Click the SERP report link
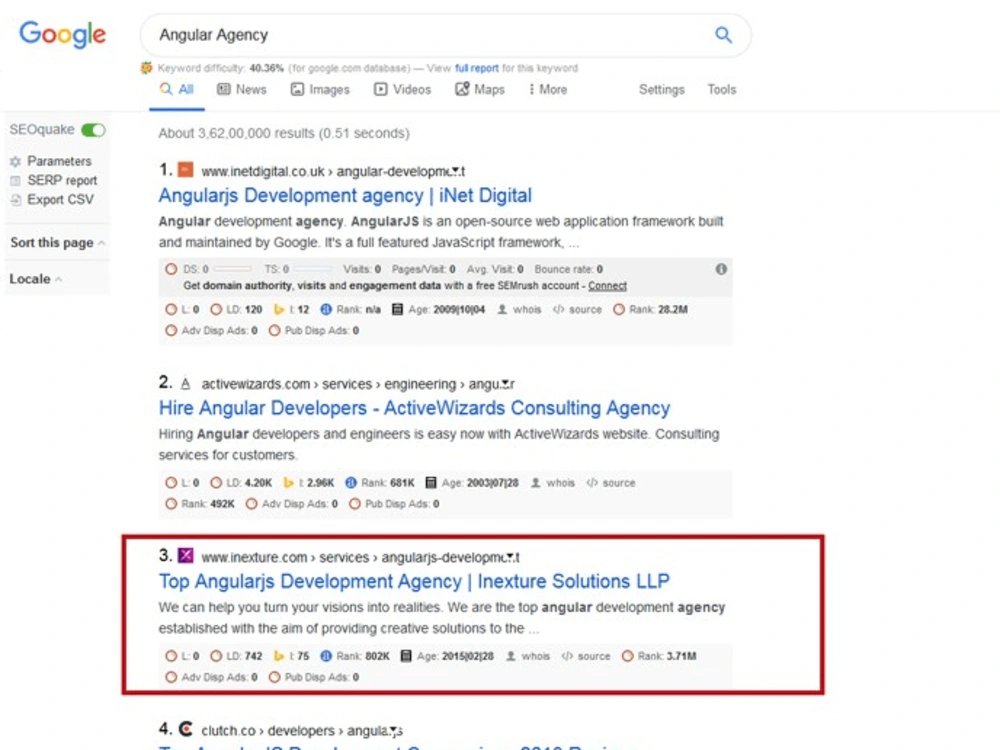 click(62, 180)
